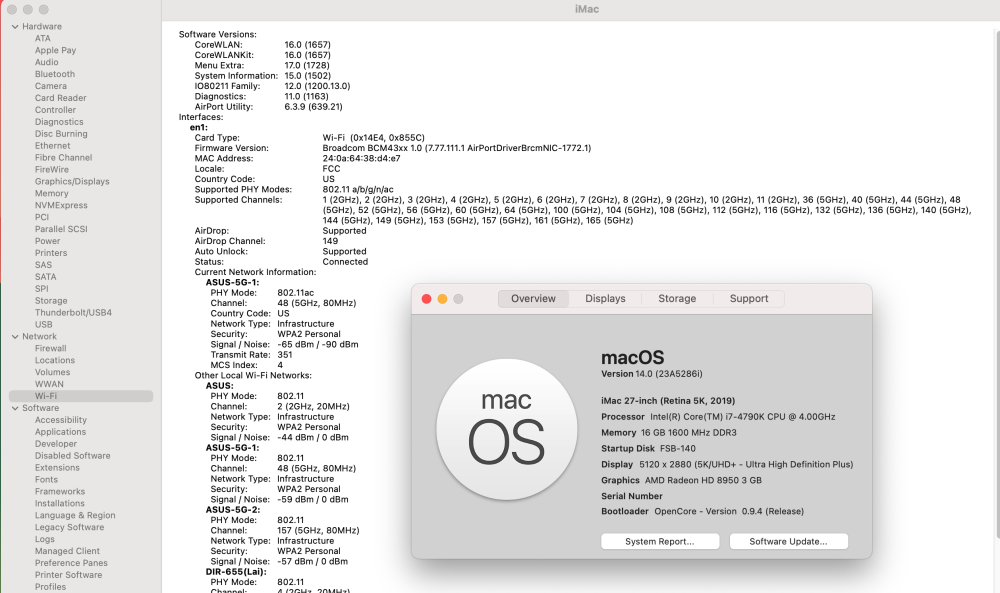1000x593 pixels.
Task: Select WWAN under Network
Action: (x=49, y=384)
